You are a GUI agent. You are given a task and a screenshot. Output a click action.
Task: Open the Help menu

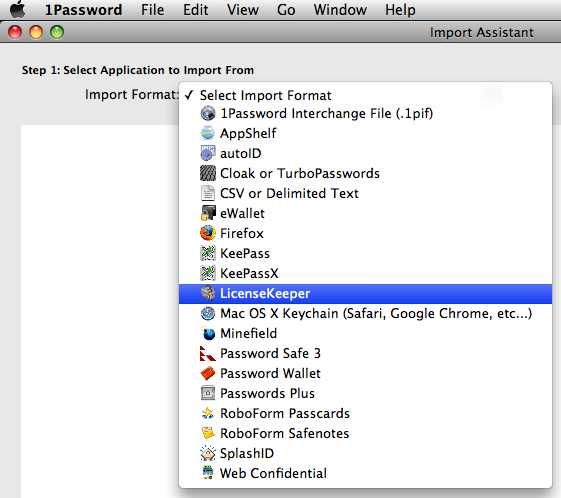[400, 10]
